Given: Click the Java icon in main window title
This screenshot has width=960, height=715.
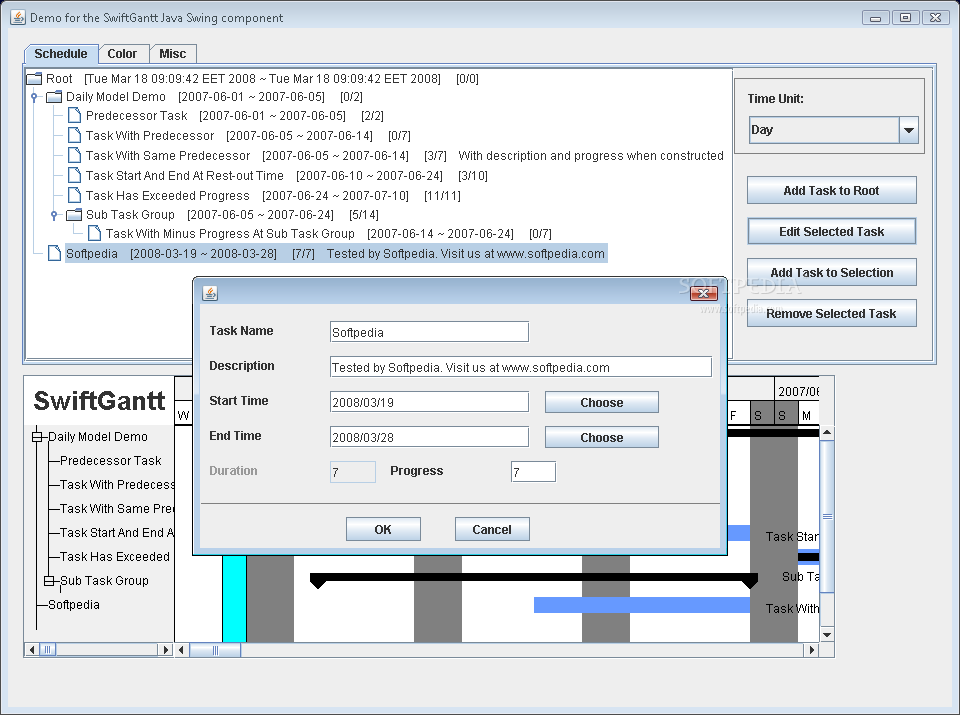Looking at the screenshot, I should 18,17.
